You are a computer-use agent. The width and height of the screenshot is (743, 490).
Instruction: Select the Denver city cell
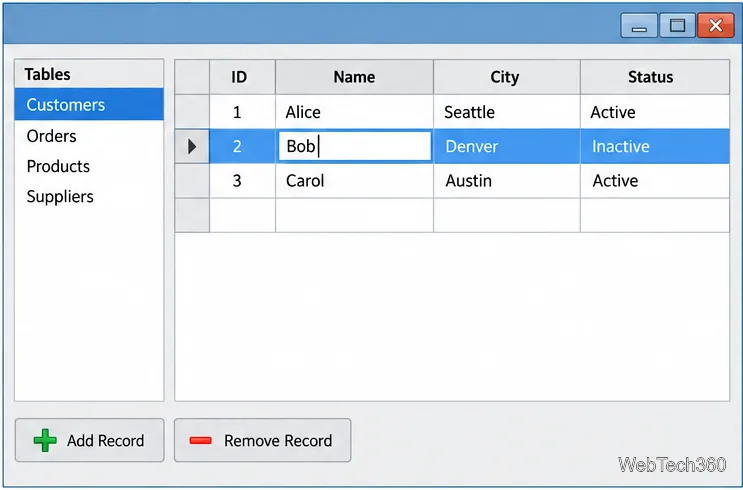click(507, 146)
